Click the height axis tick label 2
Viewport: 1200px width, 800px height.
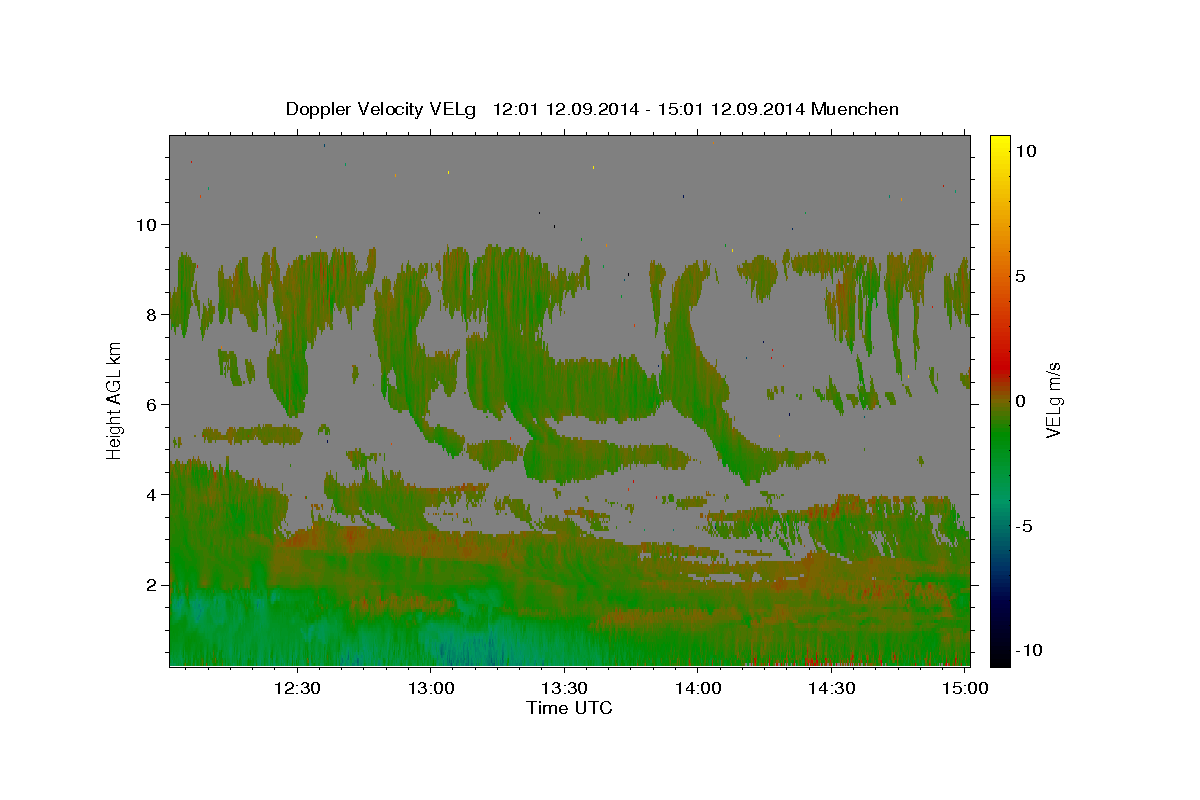click(151, 584)
